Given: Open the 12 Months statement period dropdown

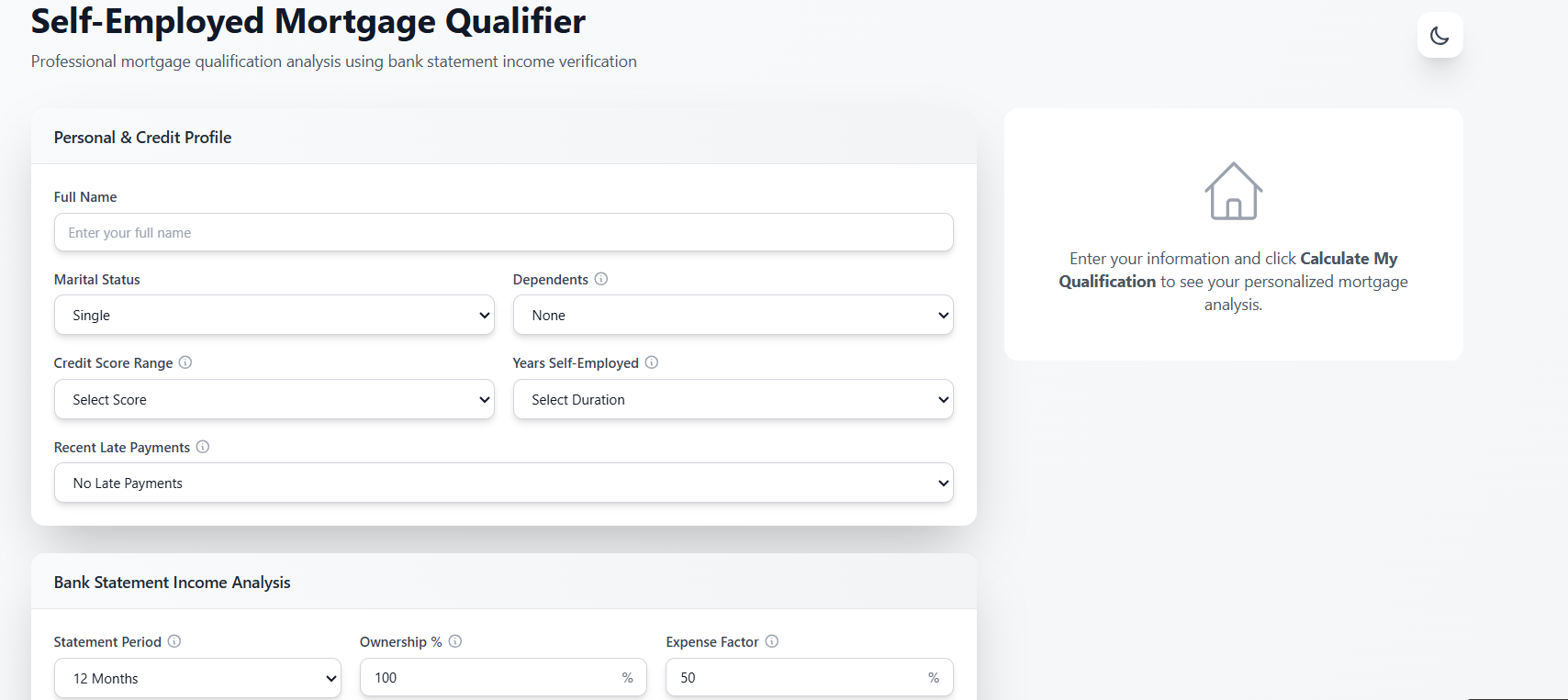Looking at the screenshot, I should [197, 678].
